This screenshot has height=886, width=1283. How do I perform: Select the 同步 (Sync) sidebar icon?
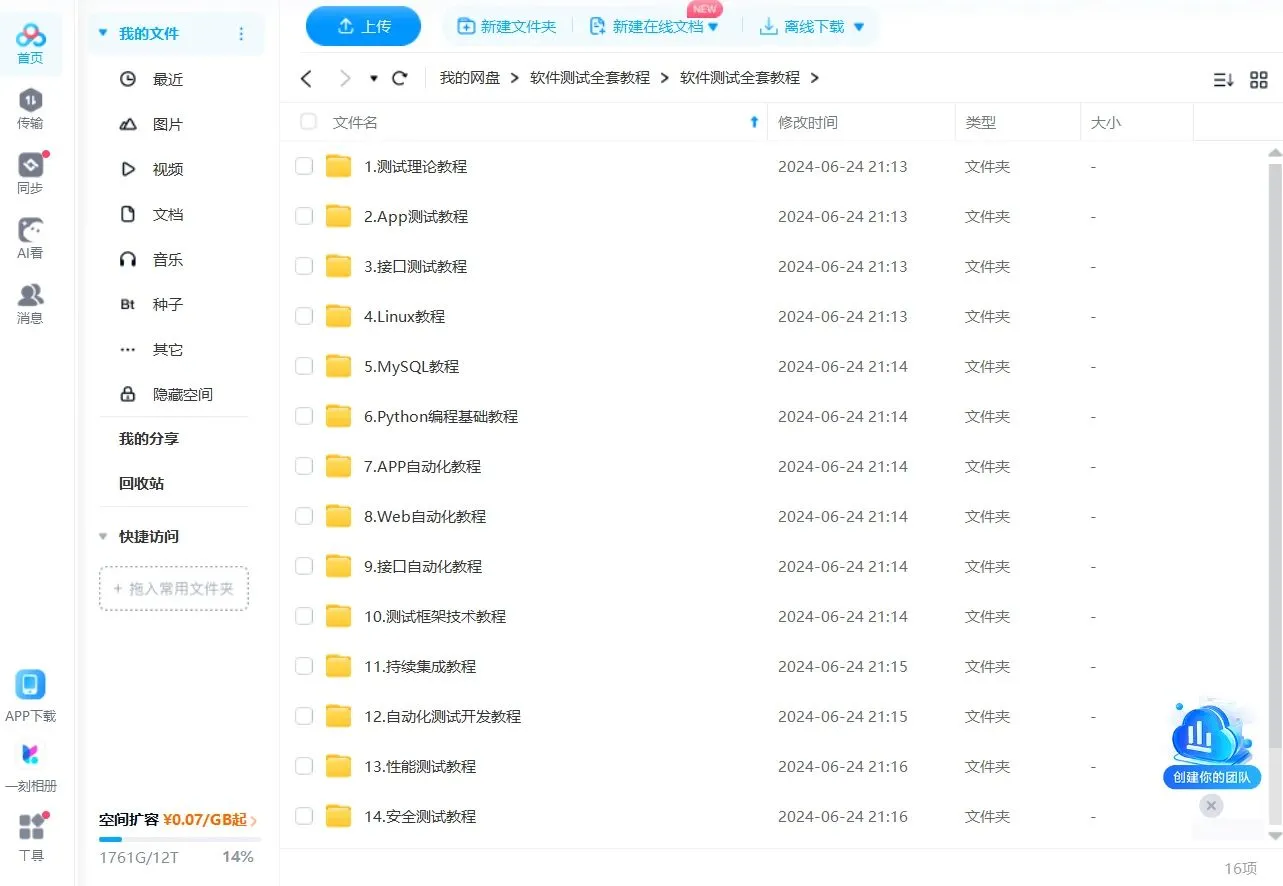[30, 168]
